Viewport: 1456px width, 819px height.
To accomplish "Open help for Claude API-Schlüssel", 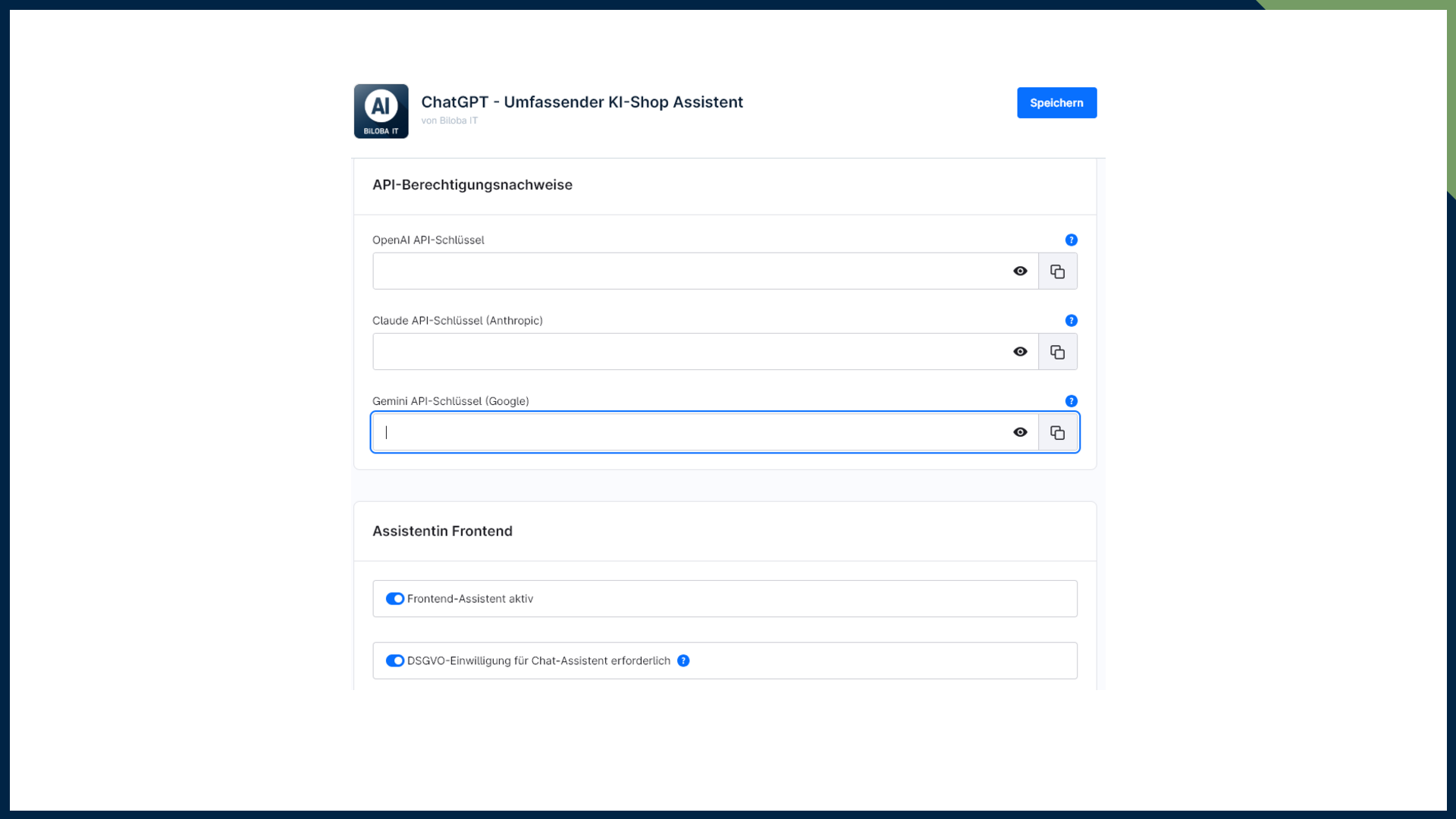I will (x=1071, y=321).
